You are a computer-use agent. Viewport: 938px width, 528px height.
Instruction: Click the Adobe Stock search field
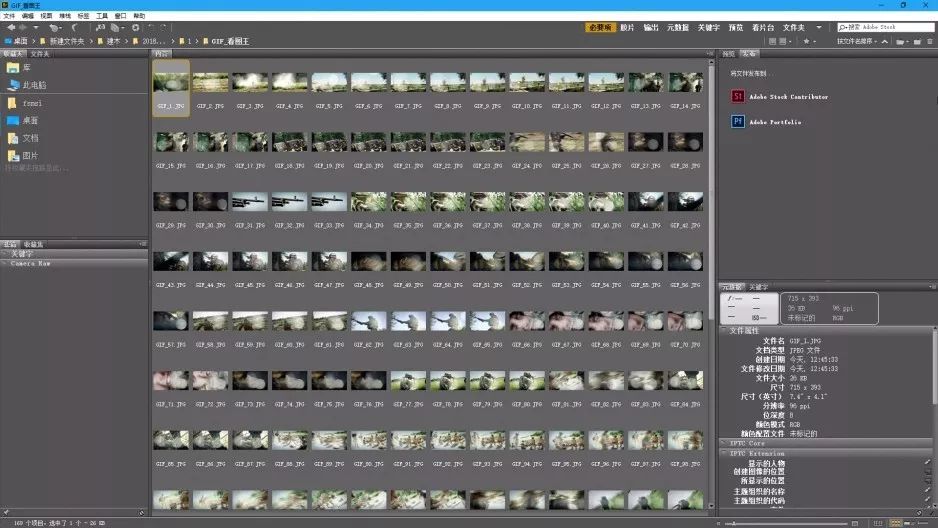(885, 28)
